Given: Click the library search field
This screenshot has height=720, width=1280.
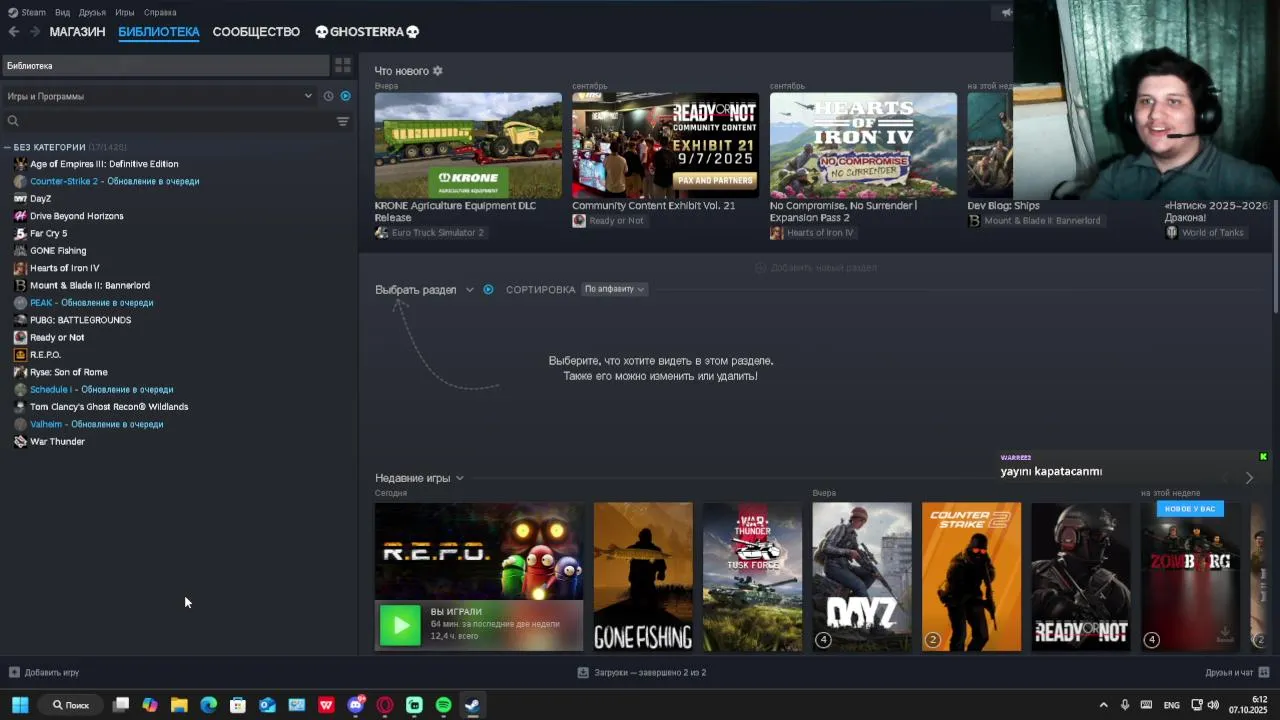Looking at the screenshot, I should [x=165, y=121].
